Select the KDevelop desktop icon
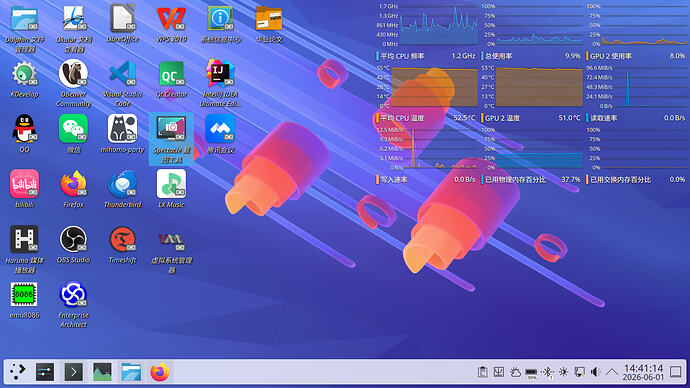 point(25,74)
